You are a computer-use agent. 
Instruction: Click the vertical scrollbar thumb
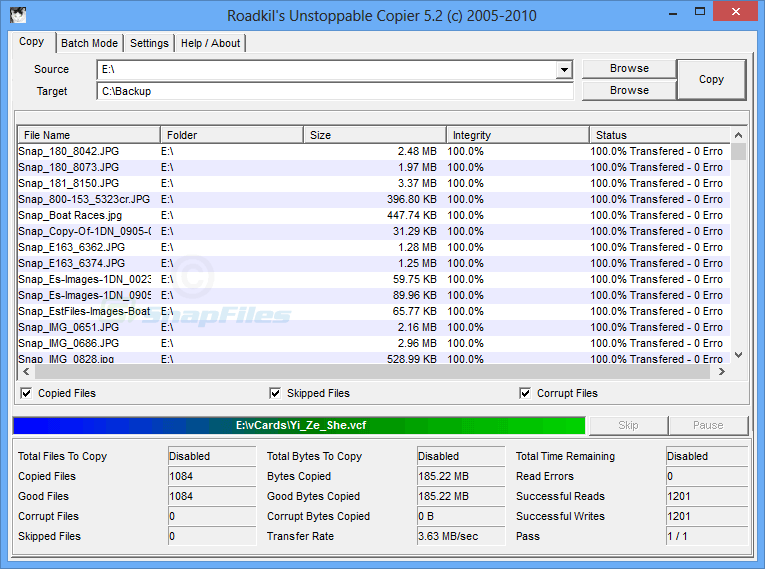[738, 151]
